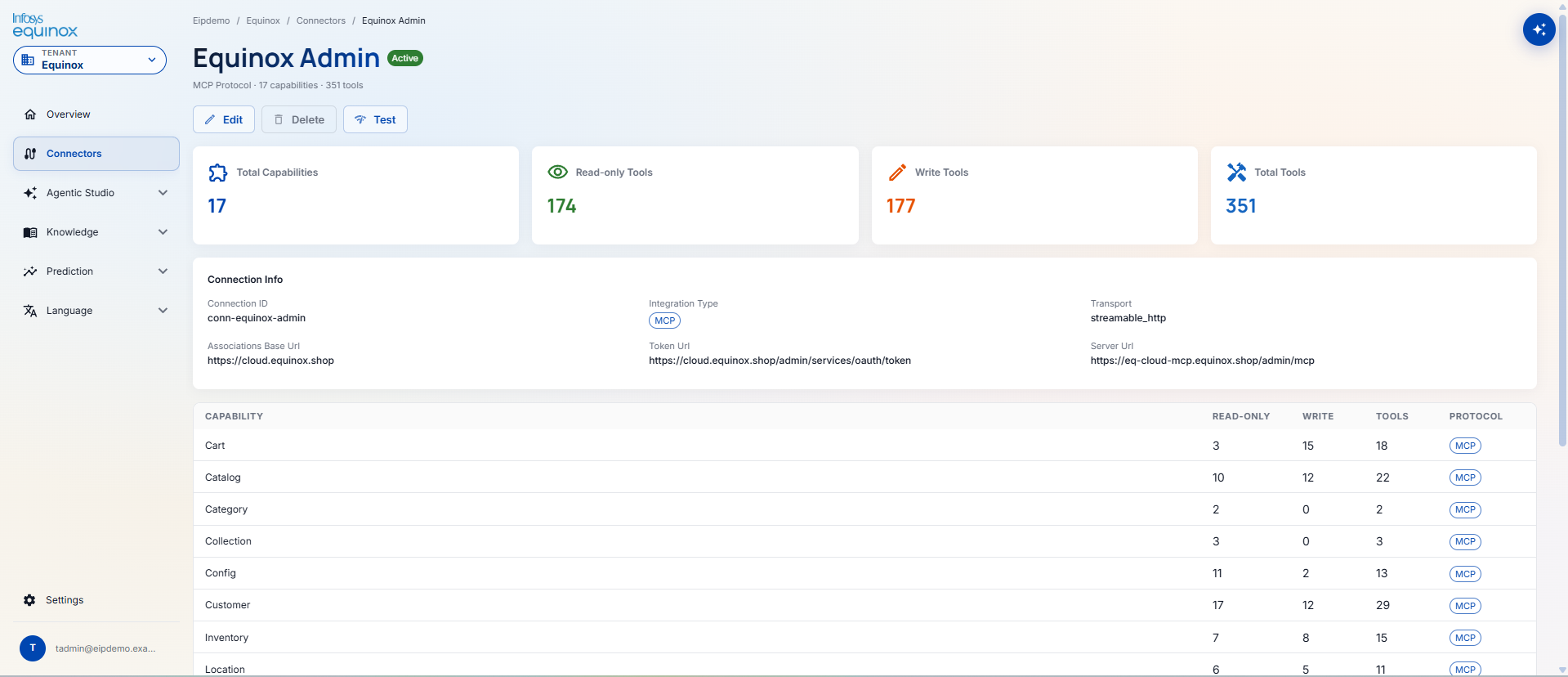Click the Overview home icon
Screen dimensions: 1568x677
coord(30,114)
